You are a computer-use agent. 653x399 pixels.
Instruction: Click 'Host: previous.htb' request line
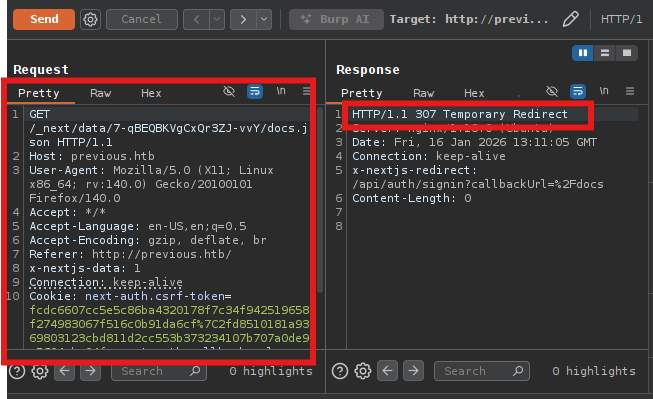point(92,156)
